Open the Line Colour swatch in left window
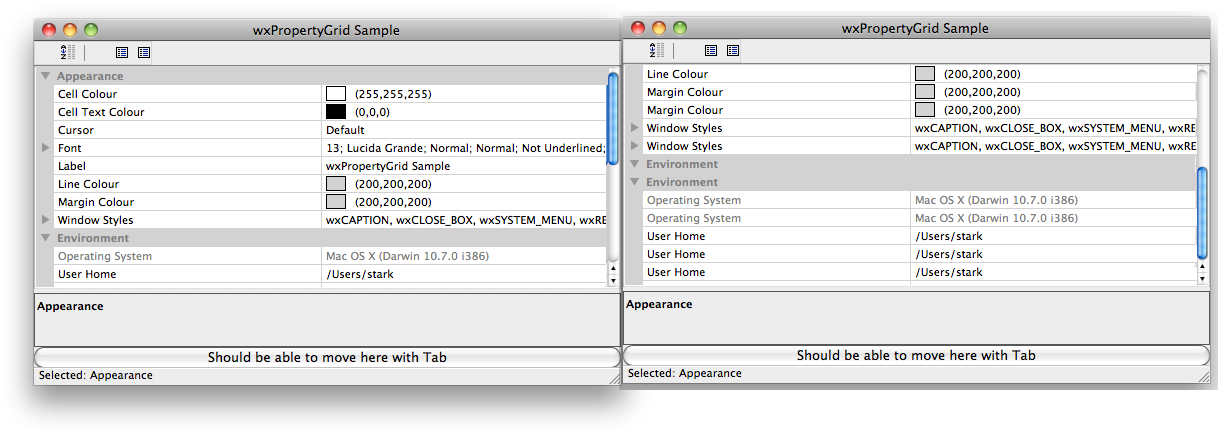This screenshot has width=1218, height=433. click(336, 184)
